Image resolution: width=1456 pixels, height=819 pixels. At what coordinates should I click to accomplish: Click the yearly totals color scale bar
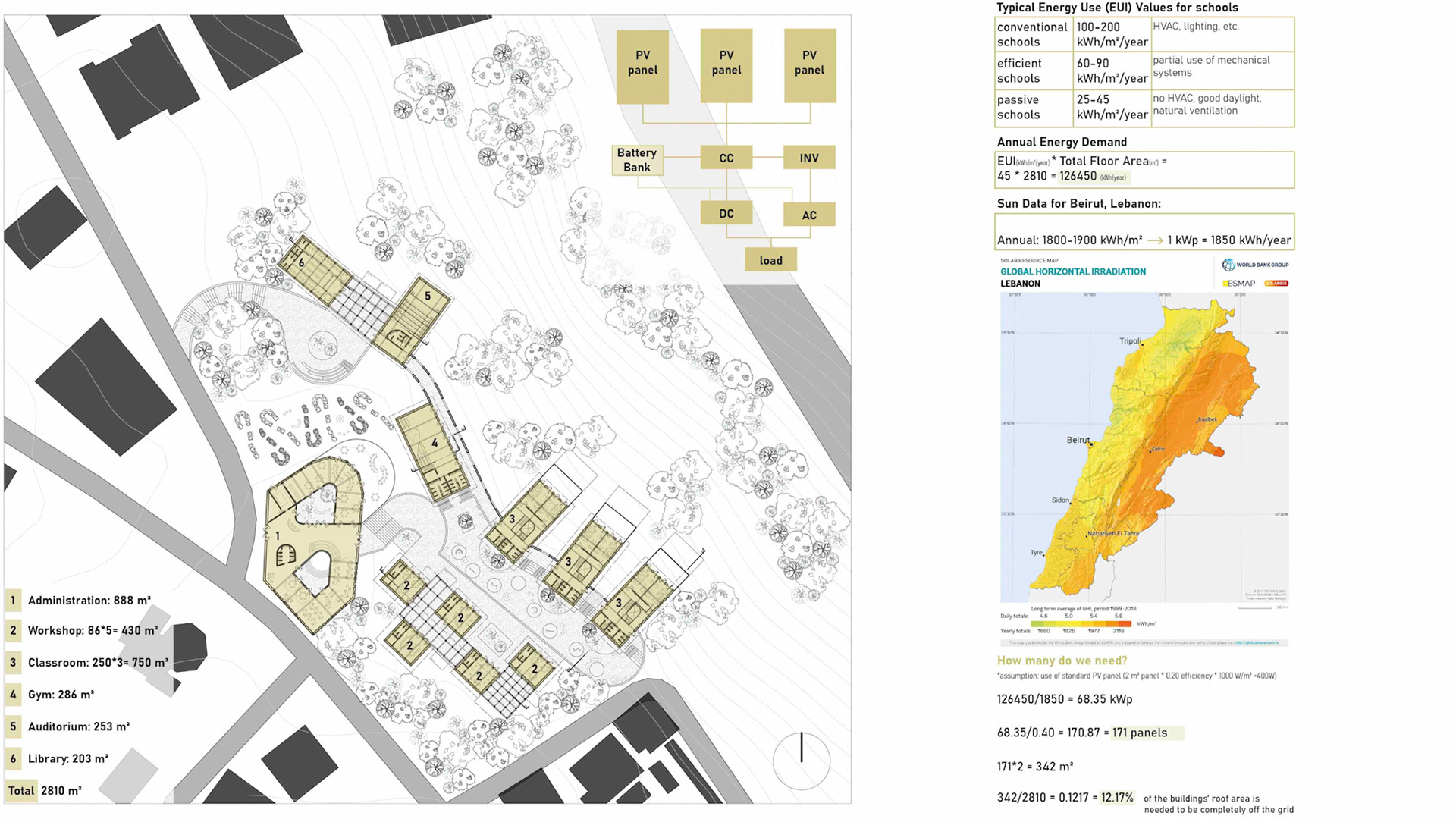pos(1081,624)
